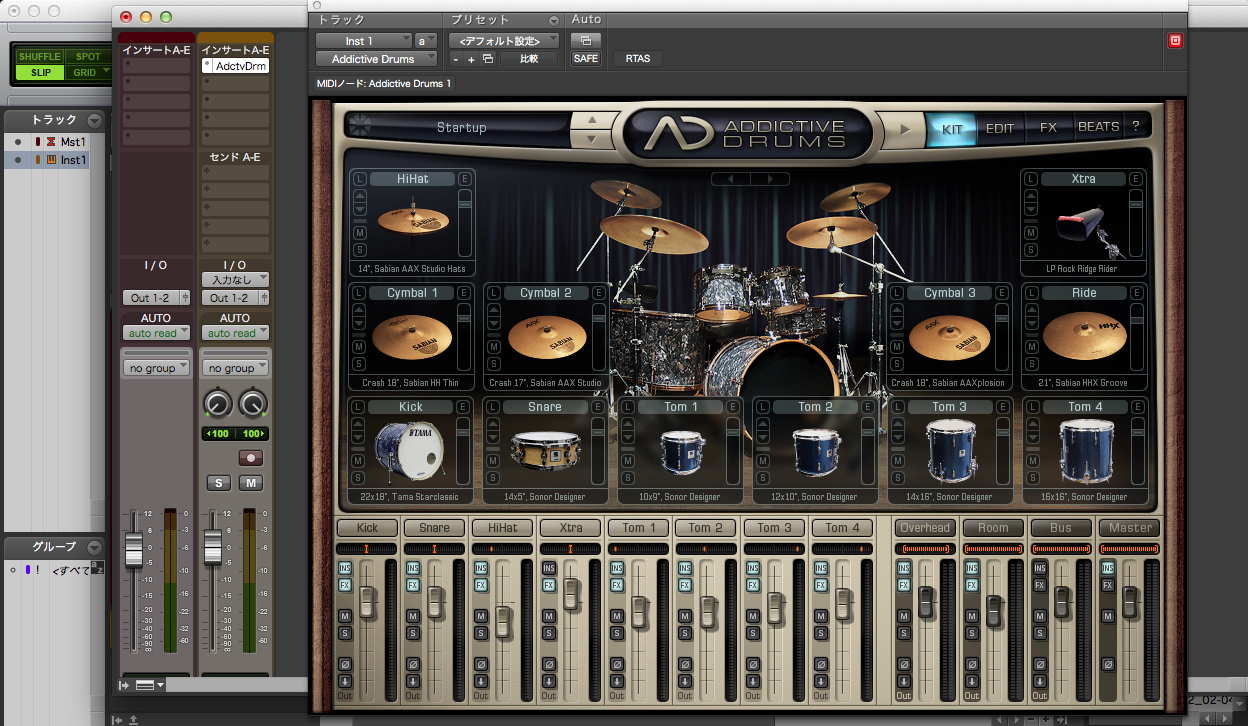
Task: Click L load button on Snare slot
Action: pyautogui.click(x=494, y=407)
